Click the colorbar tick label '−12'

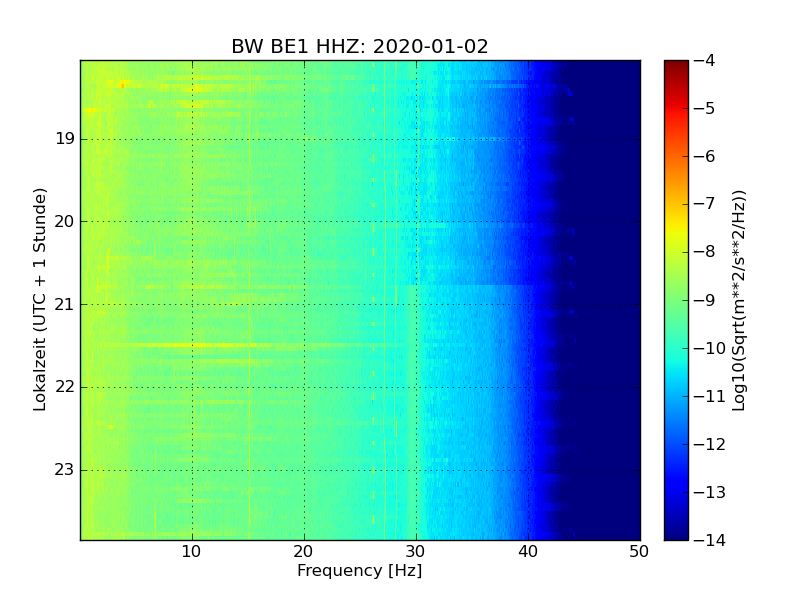pyautogui.click(x=710, y=444)
